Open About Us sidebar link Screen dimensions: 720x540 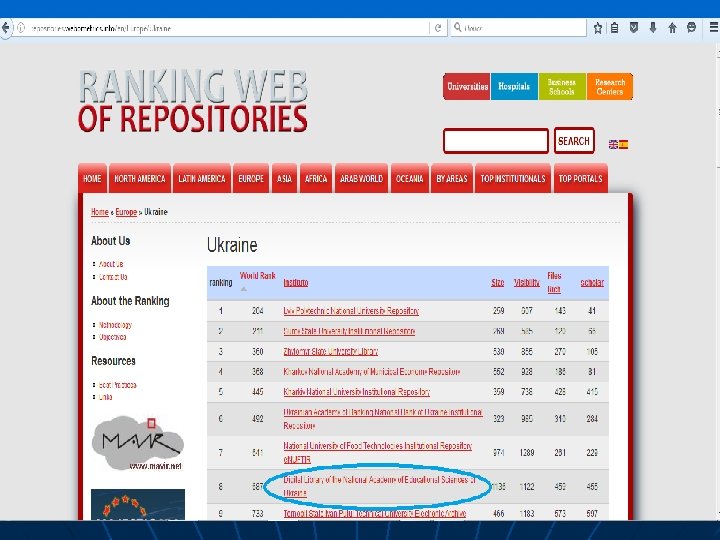coord(111,264)
